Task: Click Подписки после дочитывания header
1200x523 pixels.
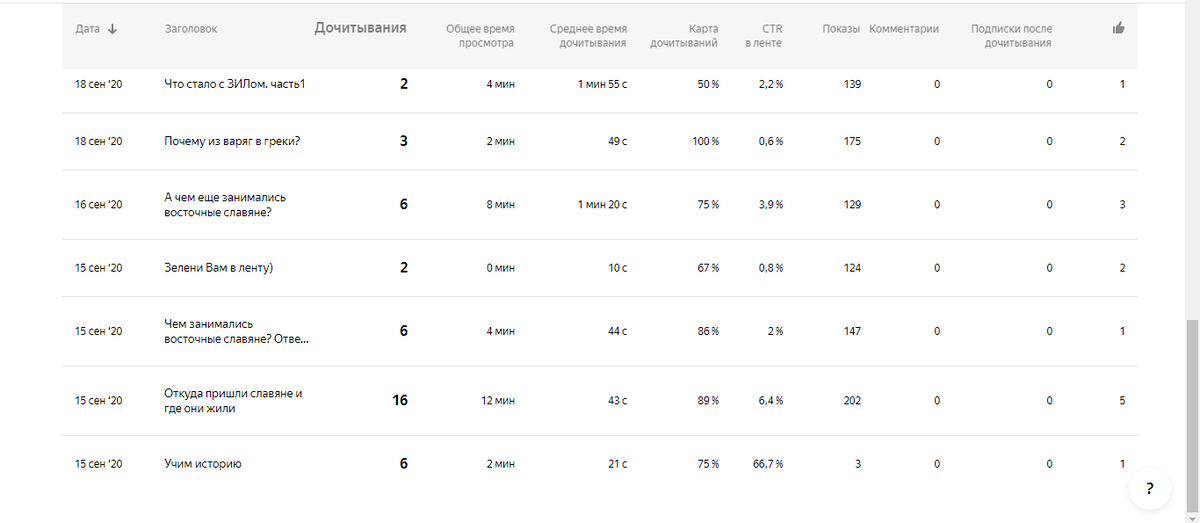Action: click(1011, 36)
